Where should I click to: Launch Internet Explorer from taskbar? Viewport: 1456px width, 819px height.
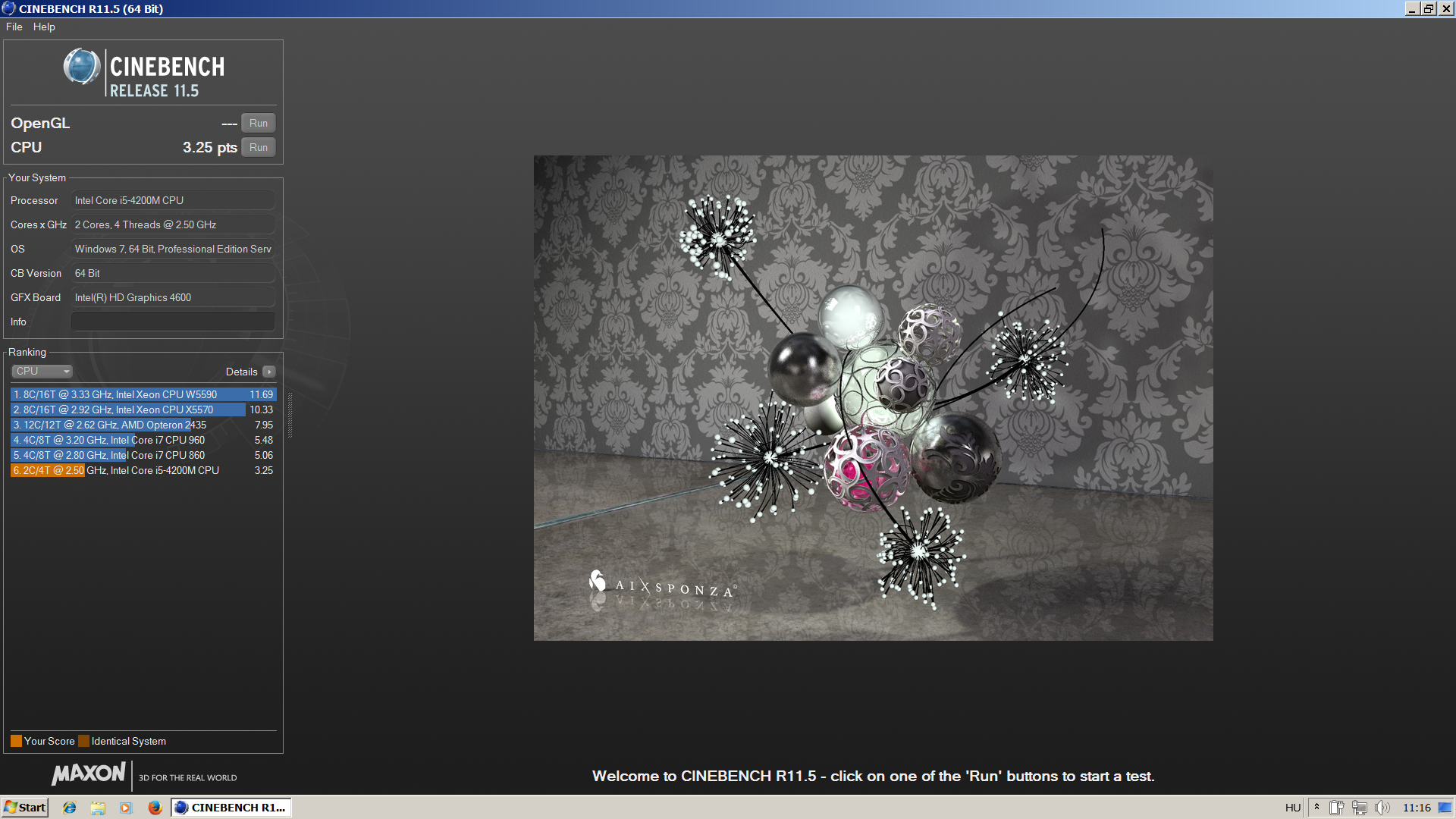[69, 808]
